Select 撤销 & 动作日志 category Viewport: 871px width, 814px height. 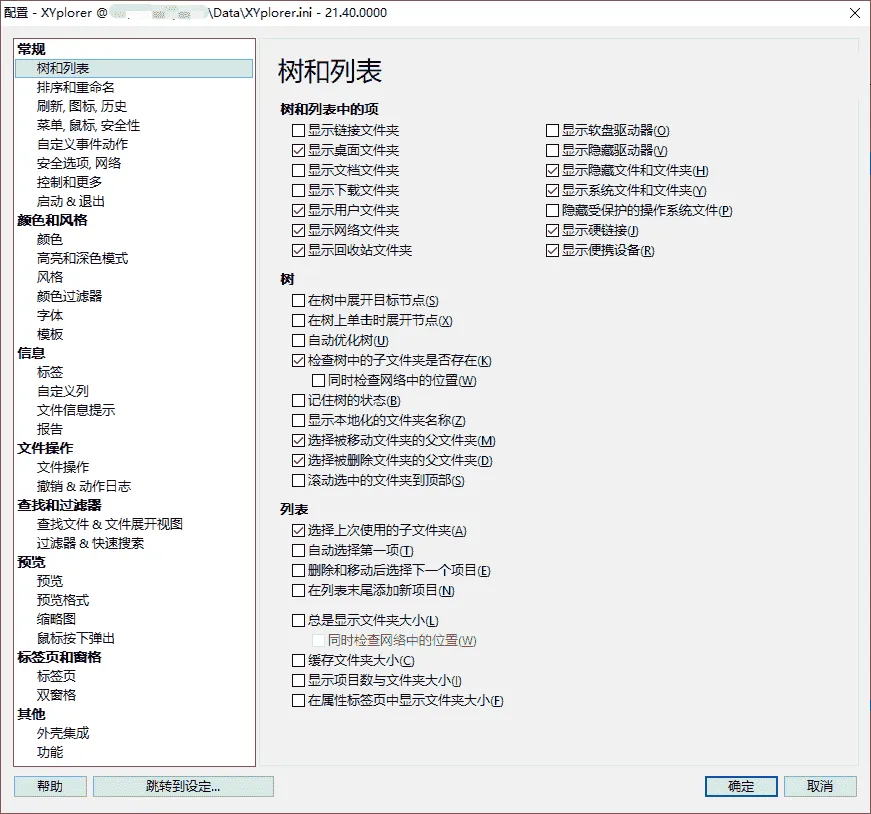84,486
